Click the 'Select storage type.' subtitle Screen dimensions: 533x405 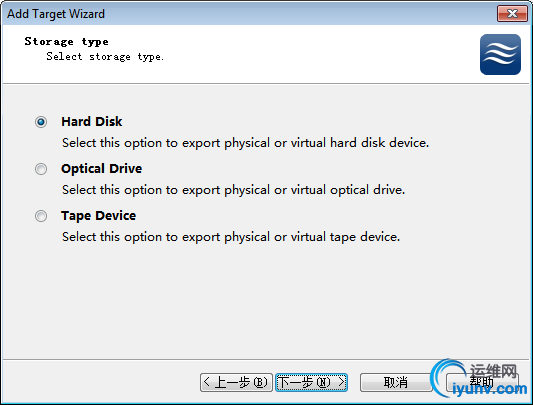click(105, 56)
